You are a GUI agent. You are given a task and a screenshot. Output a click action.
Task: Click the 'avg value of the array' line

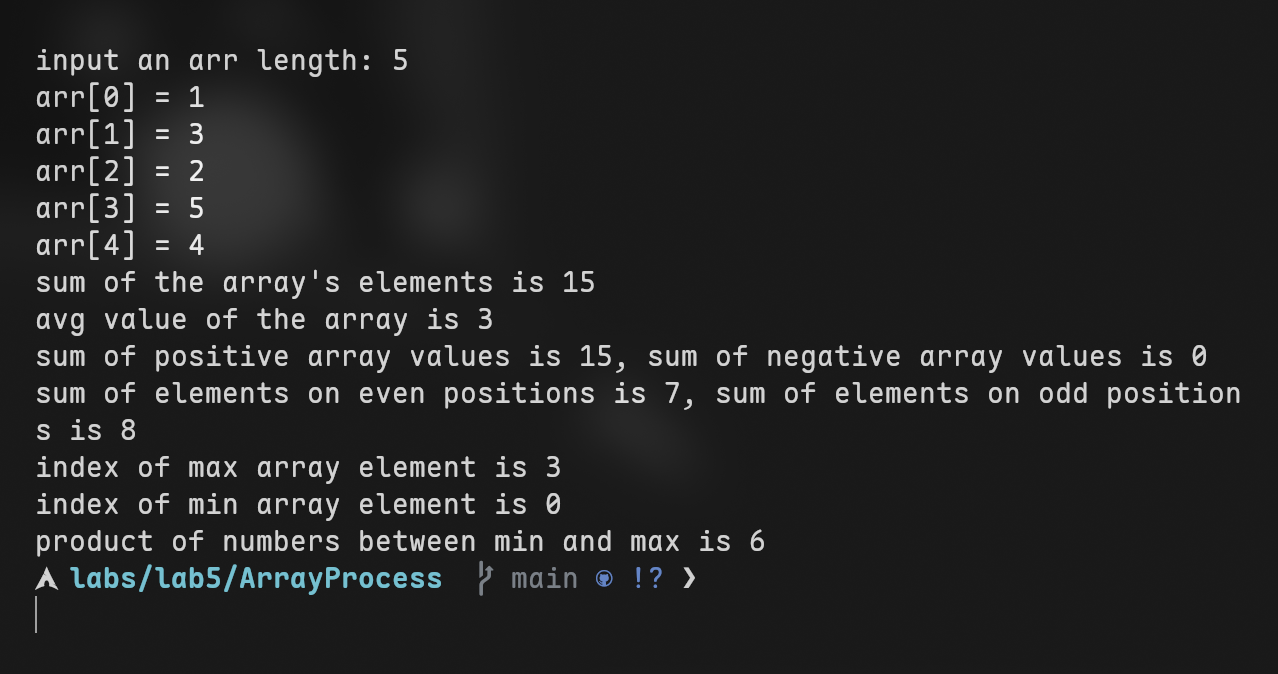coord(264,320)
